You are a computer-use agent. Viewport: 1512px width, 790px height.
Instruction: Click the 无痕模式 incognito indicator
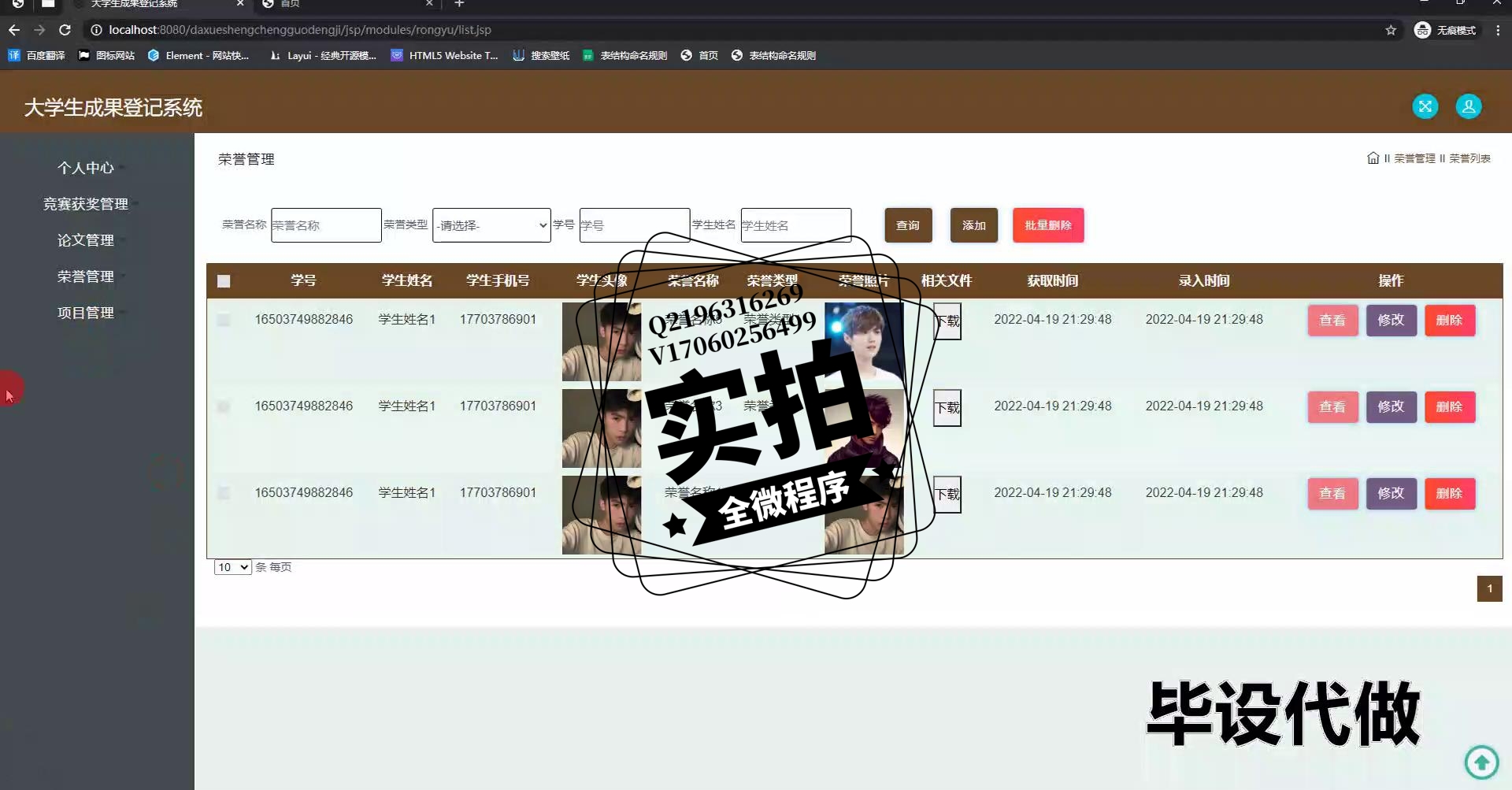[x=1446, y=30]
